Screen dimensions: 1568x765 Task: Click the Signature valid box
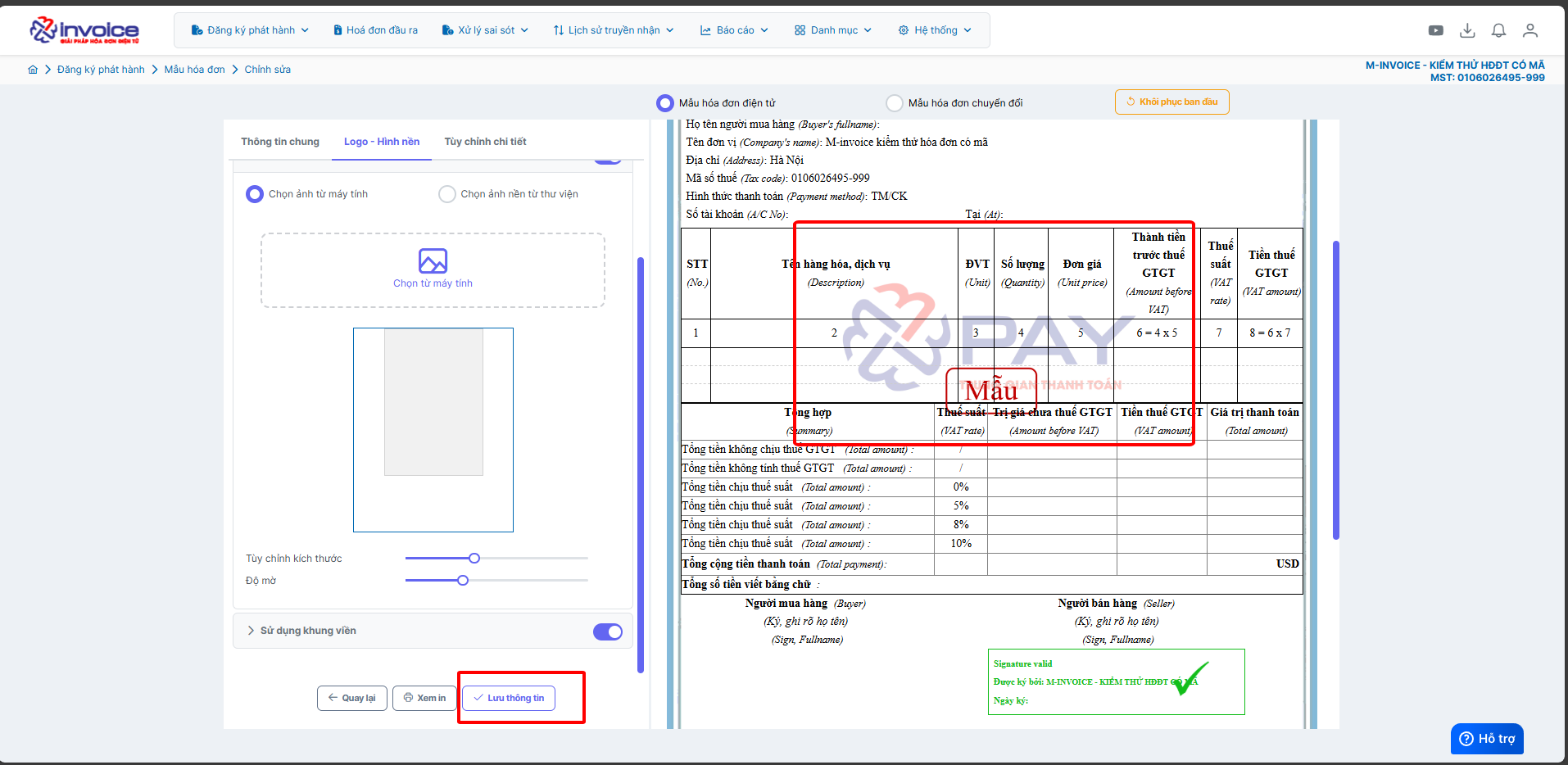click(1116, 681)
